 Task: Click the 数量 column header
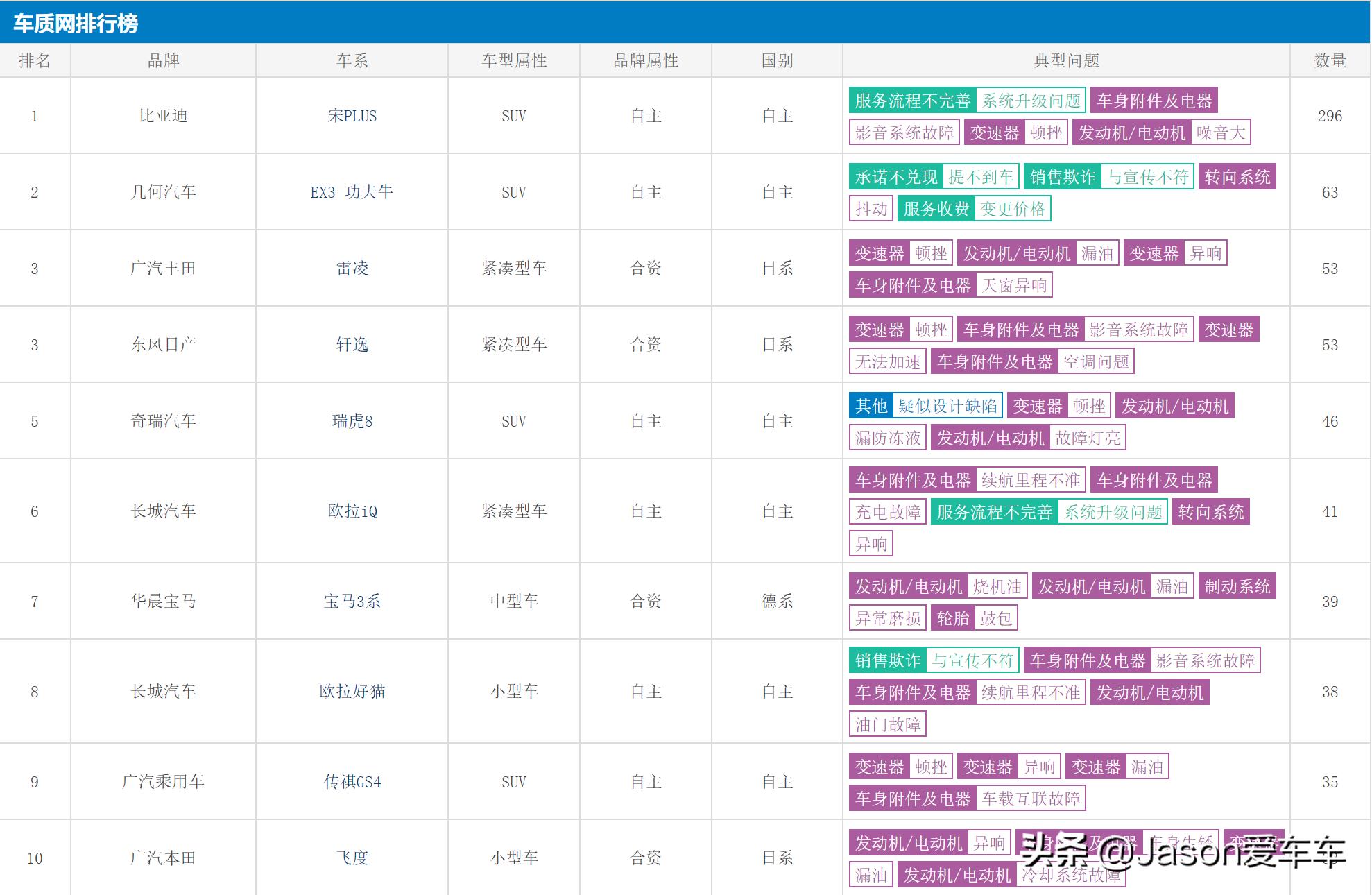click(x=1330, y=61)
